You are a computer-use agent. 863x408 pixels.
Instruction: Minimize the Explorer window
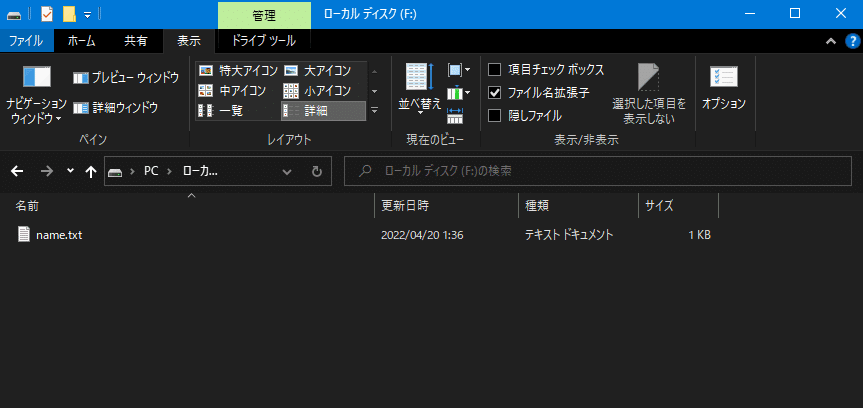point(749,14)
